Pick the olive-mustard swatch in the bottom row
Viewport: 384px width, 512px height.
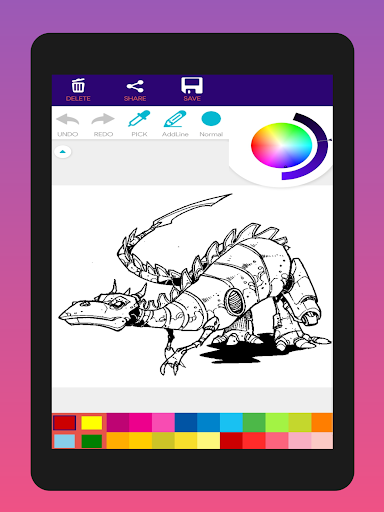(x=163, y=440)
